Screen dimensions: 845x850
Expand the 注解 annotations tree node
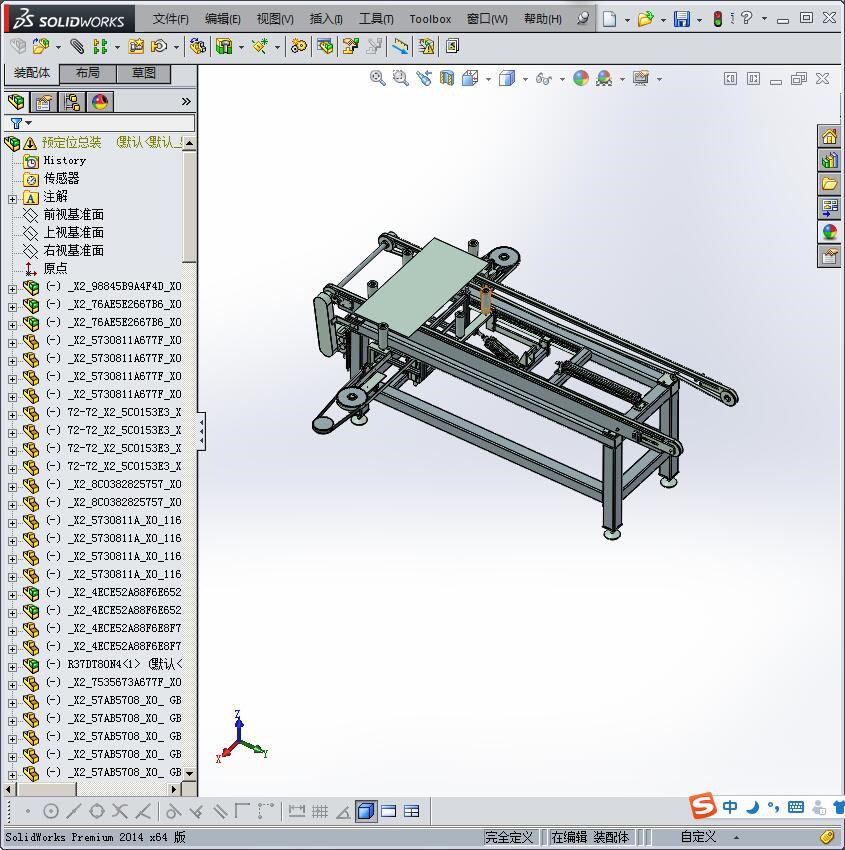click(x=12, y=199)
